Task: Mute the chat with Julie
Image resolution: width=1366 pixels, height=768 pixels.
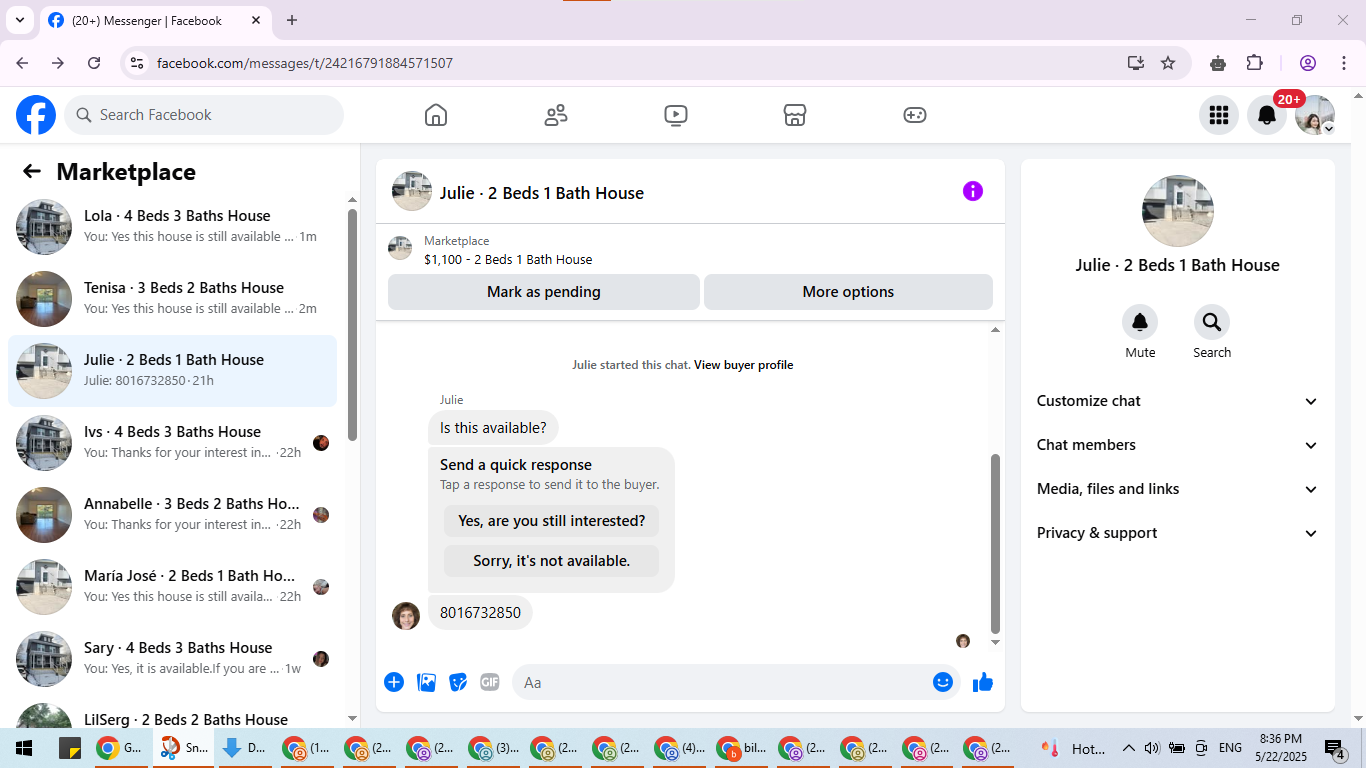Action: 1140,322
